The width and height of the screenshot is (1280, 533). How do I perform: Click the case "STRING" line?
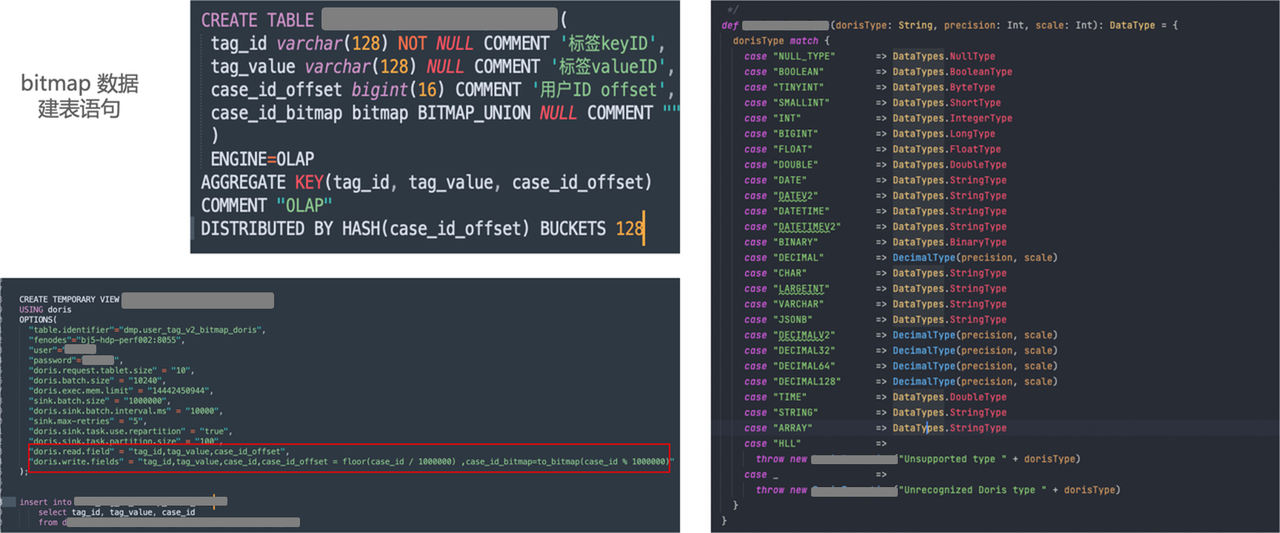point(875,413)
